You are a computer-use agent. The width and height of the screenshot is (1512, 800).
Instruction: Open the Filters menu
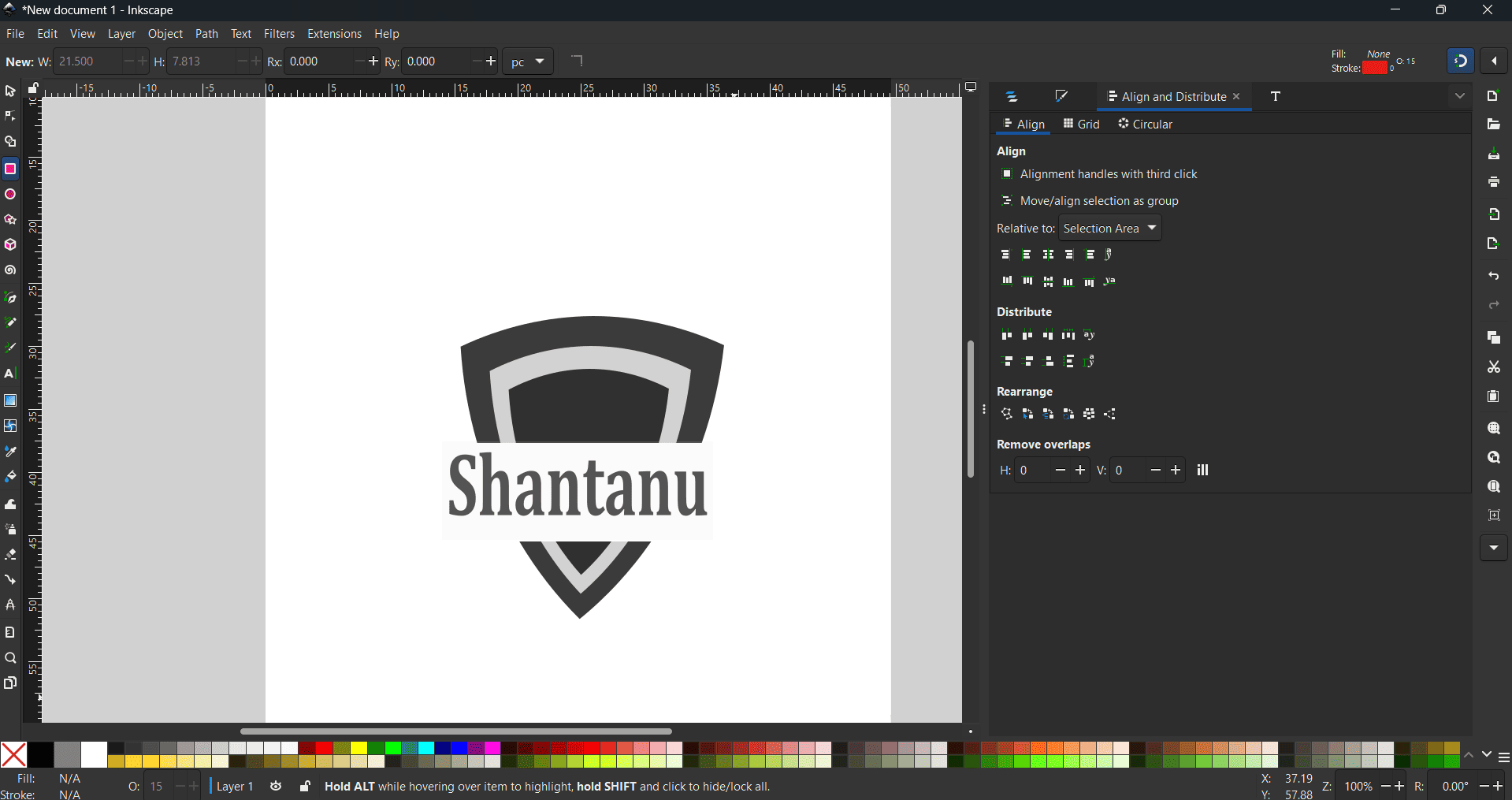(x=279, y=34)
